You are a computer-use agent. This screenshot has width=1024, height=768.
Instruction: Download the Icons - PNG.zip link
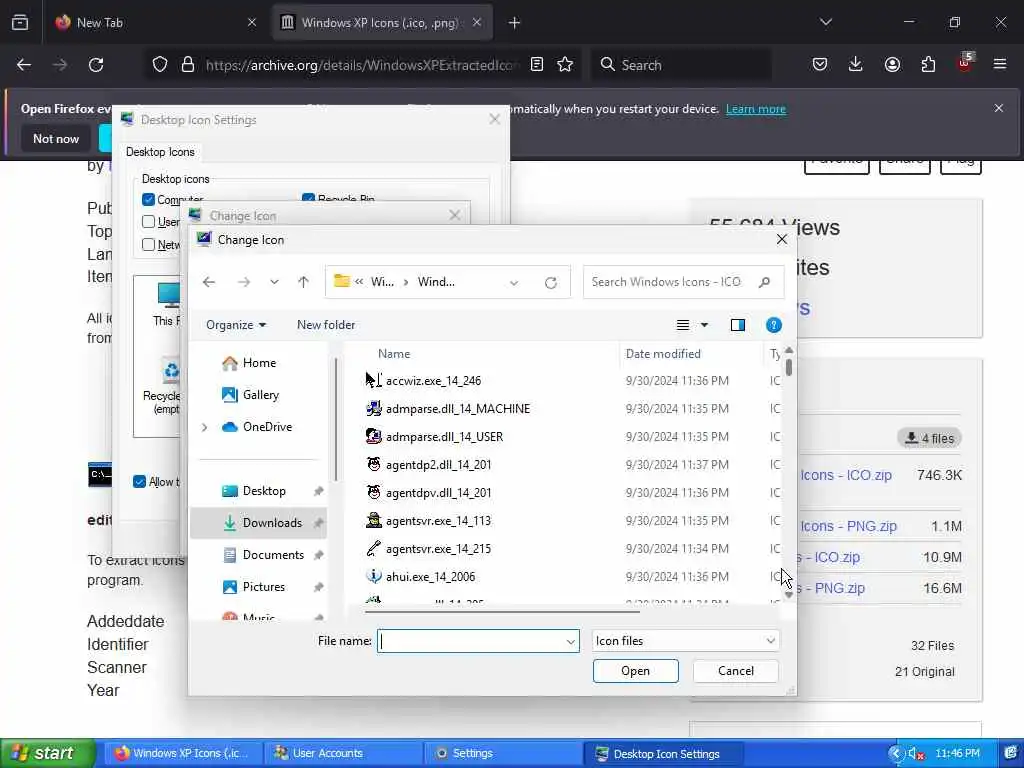point(849,526)
